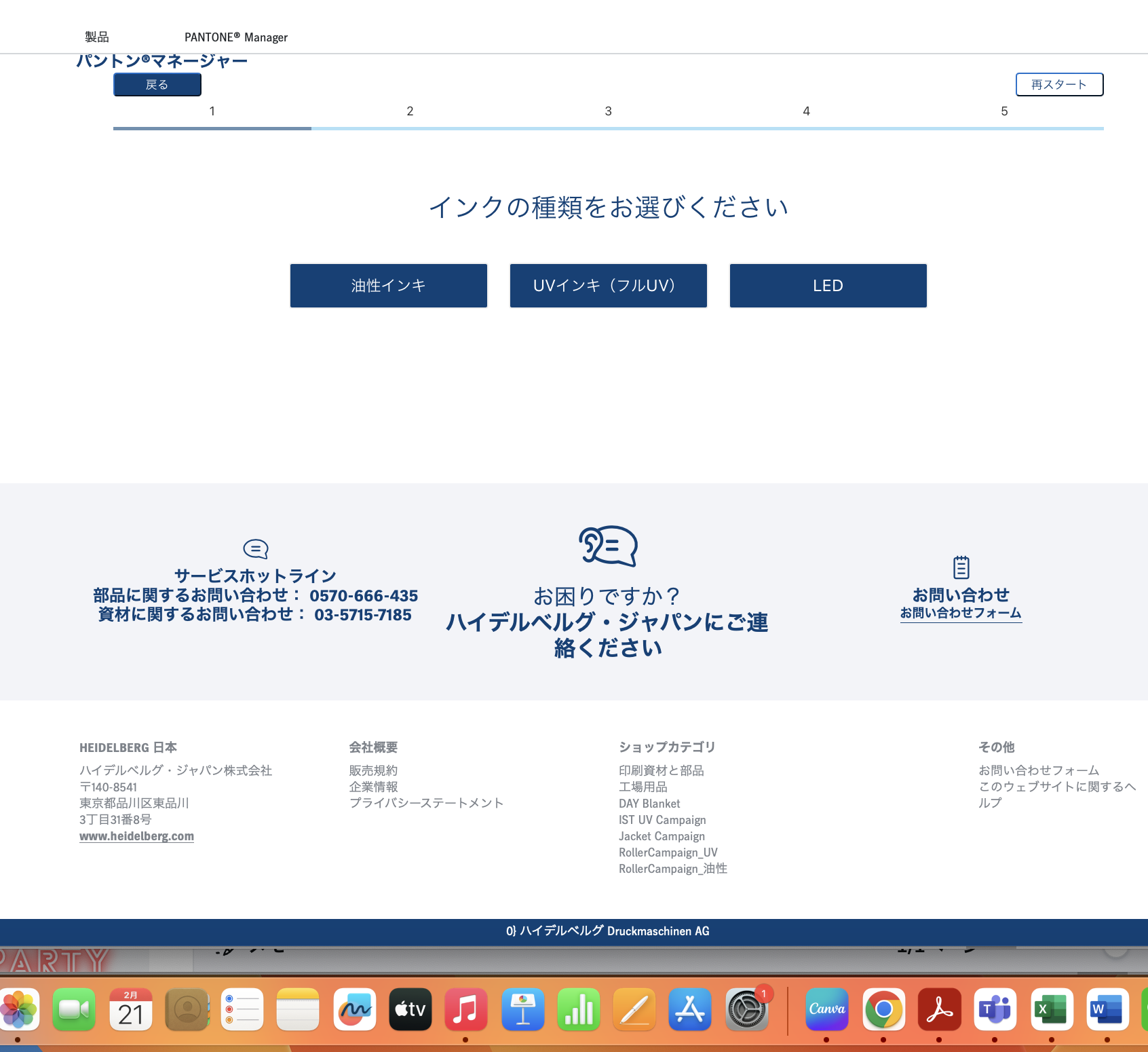Click the ear speech bubble help icon
The image size is (1148, 1052).
[x=608, y=546]
